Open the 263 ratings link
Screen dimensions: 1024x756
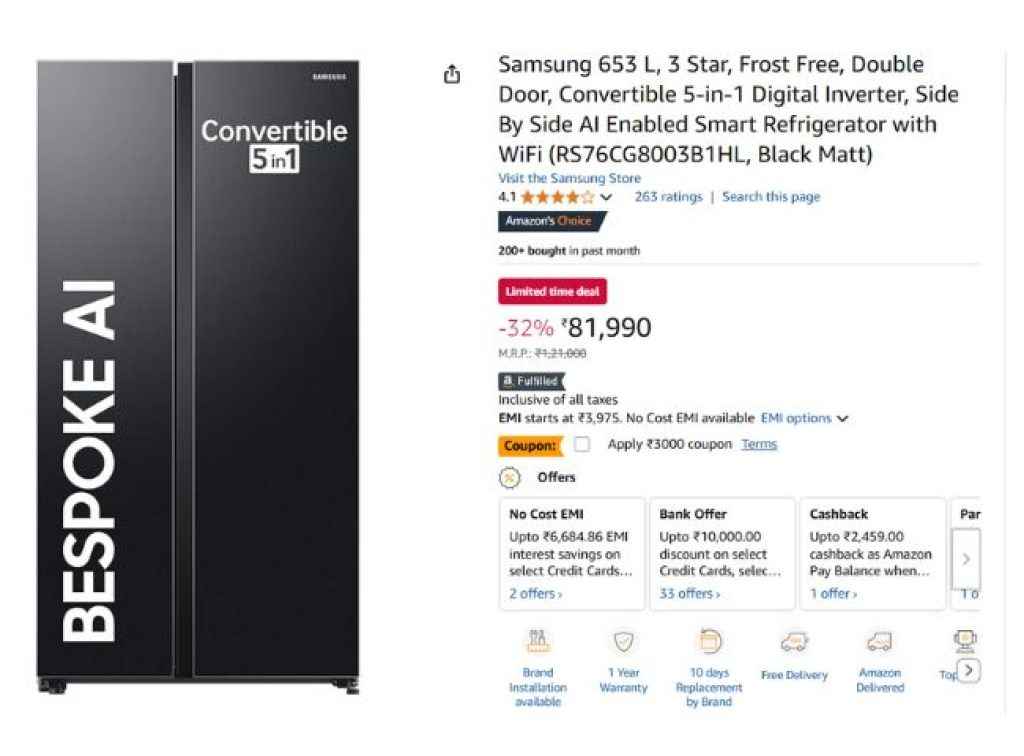[x=668, y=197]
